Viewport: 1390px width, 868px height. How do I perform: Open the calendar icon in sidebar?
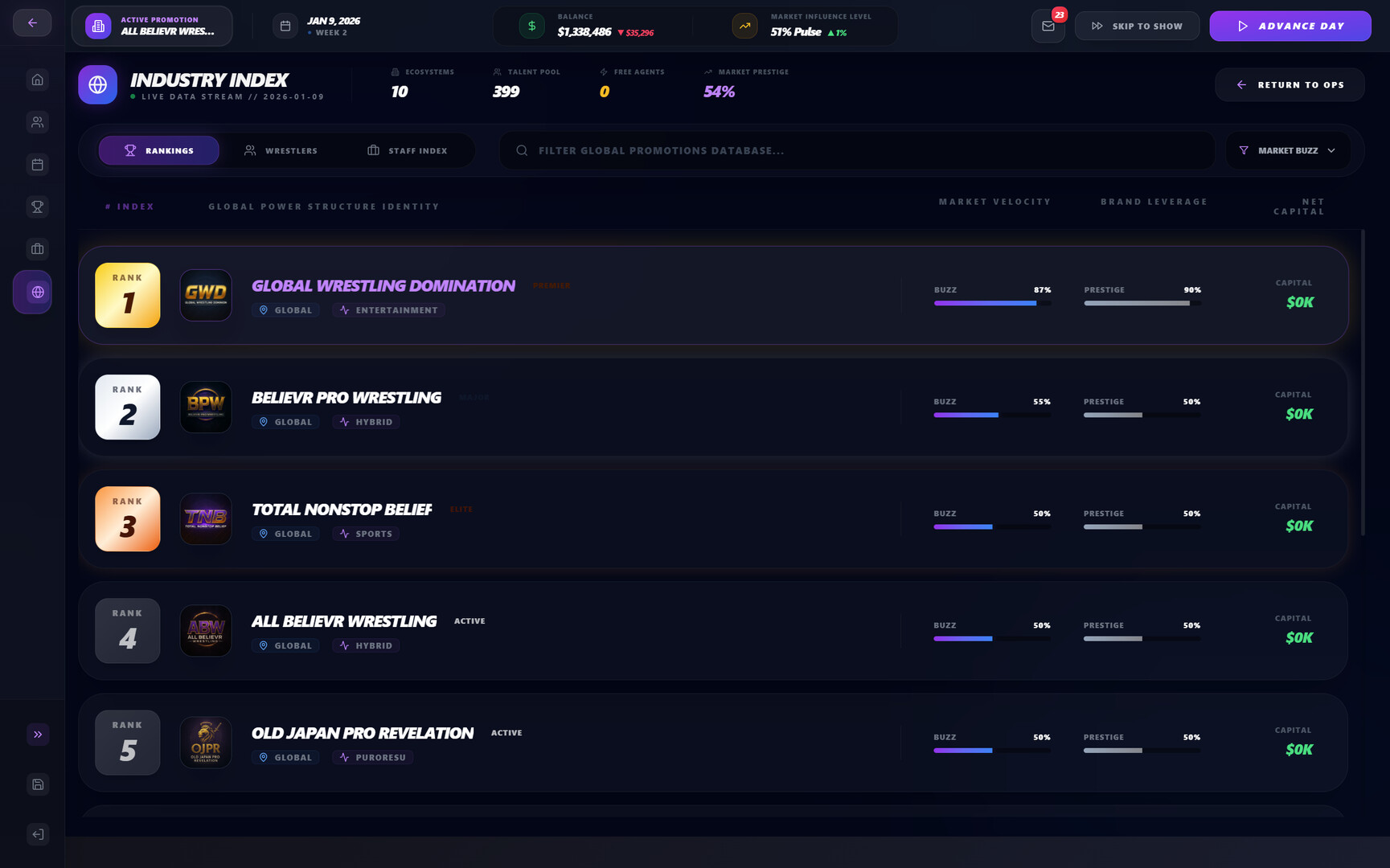pos(37,165)
